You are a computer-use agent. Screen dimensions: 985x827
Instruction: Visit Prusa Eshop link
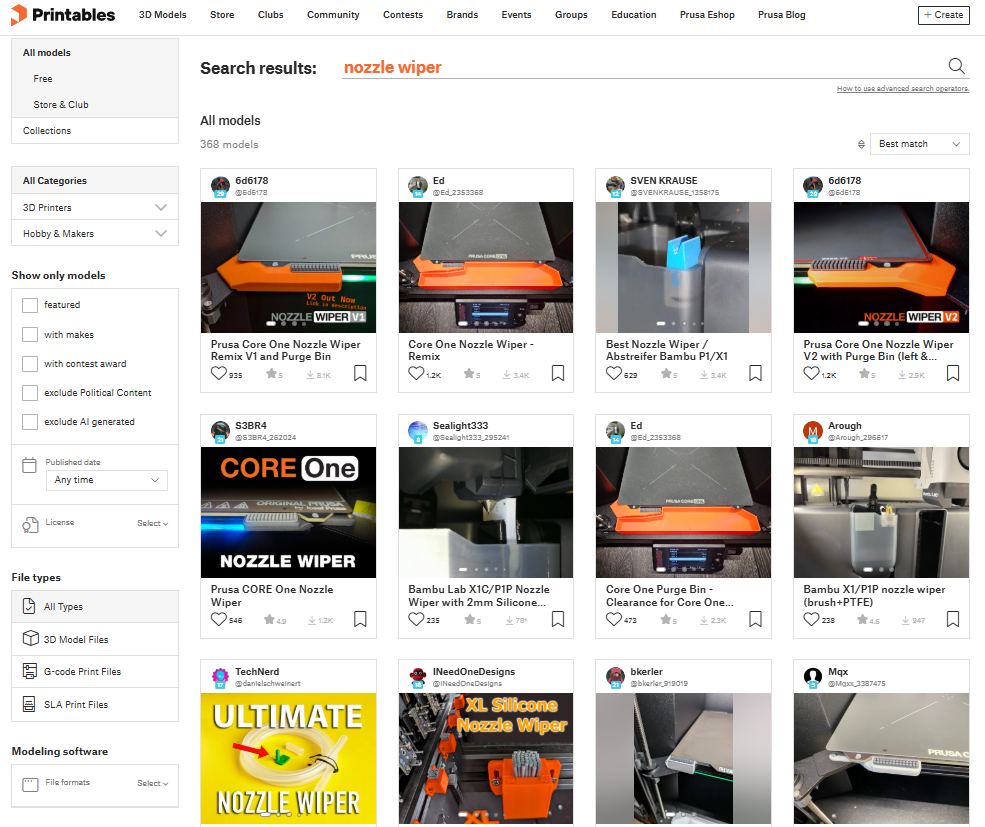707,14
